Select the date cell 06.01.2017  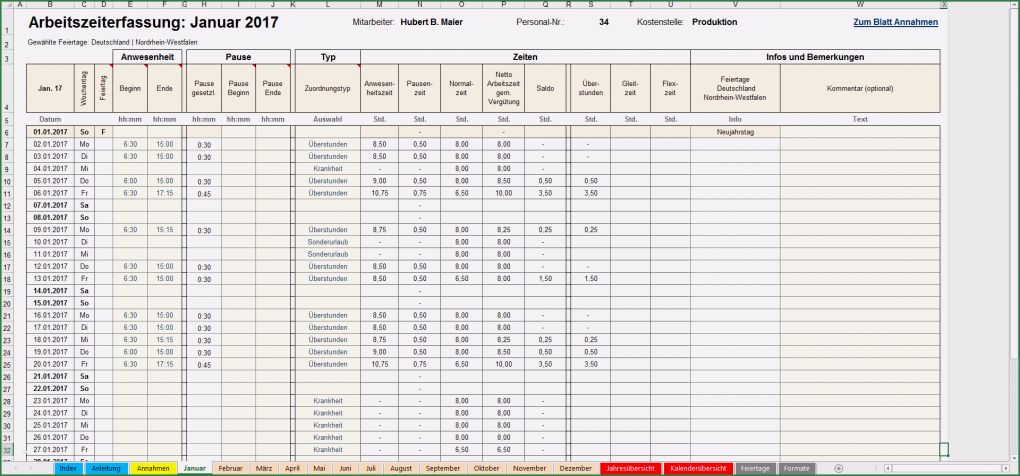tap(50, 193)
